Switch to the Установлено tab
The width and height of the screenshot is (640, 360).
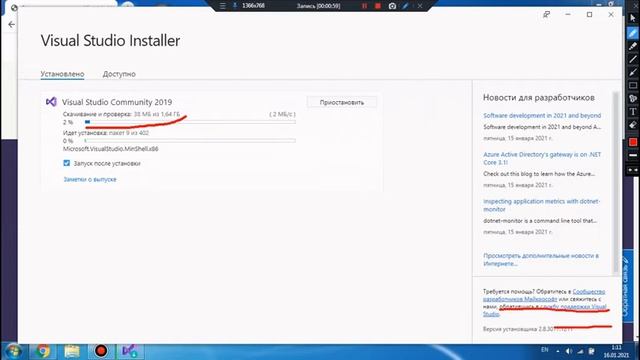click(x=62, y=74)
